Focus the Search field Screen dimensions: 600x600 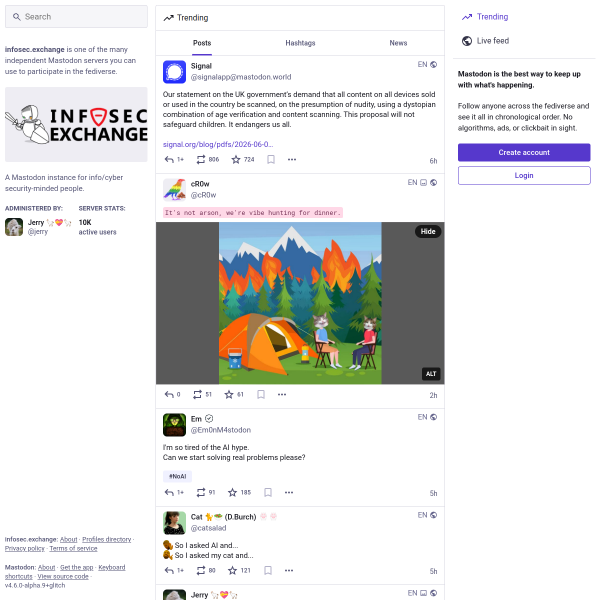(76, 16)
